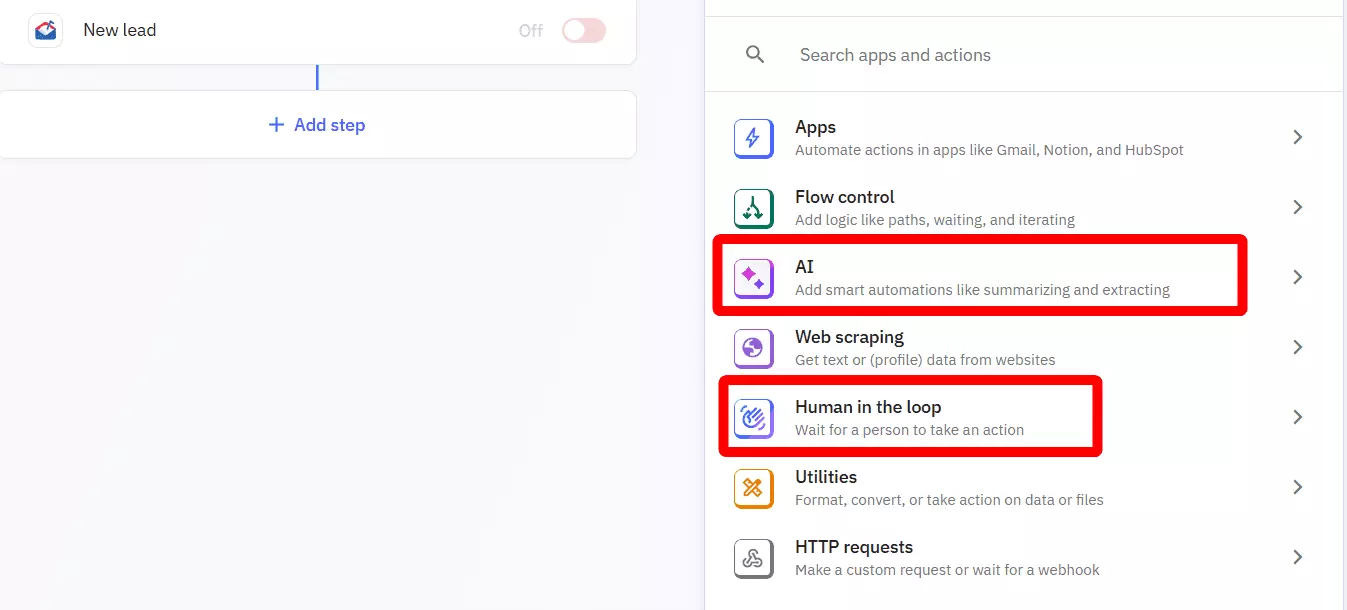Select the AI sparkles icon

coord(753,277)
